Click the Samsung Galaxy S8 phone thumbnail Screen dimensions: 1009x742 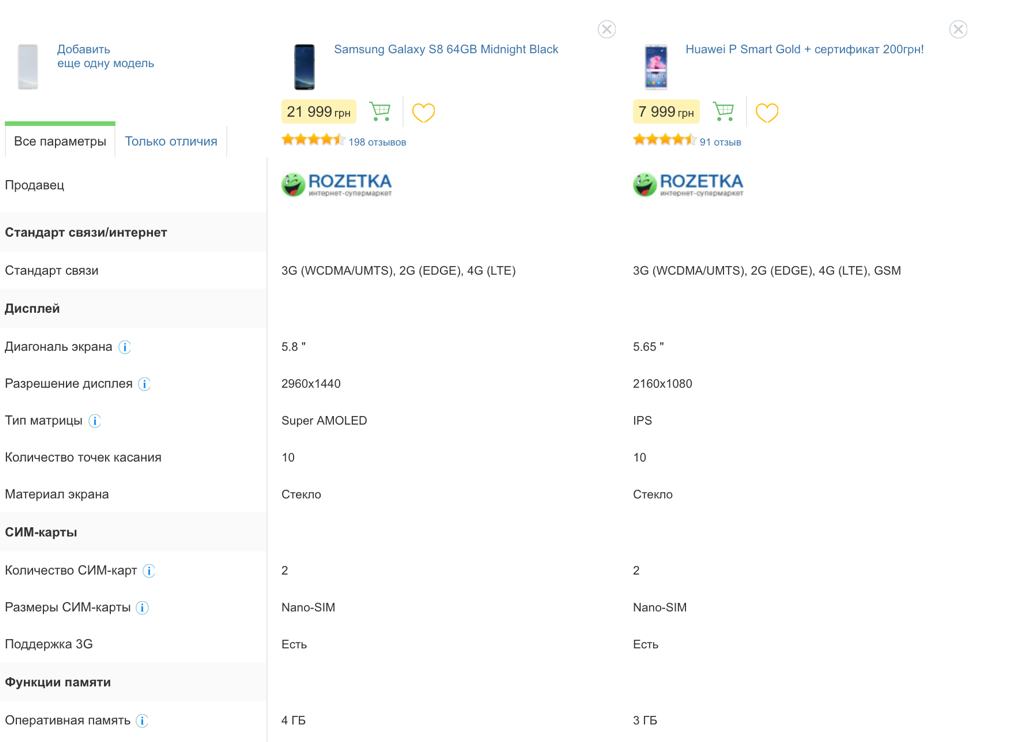pyautogui.click(x=304, y=66)
